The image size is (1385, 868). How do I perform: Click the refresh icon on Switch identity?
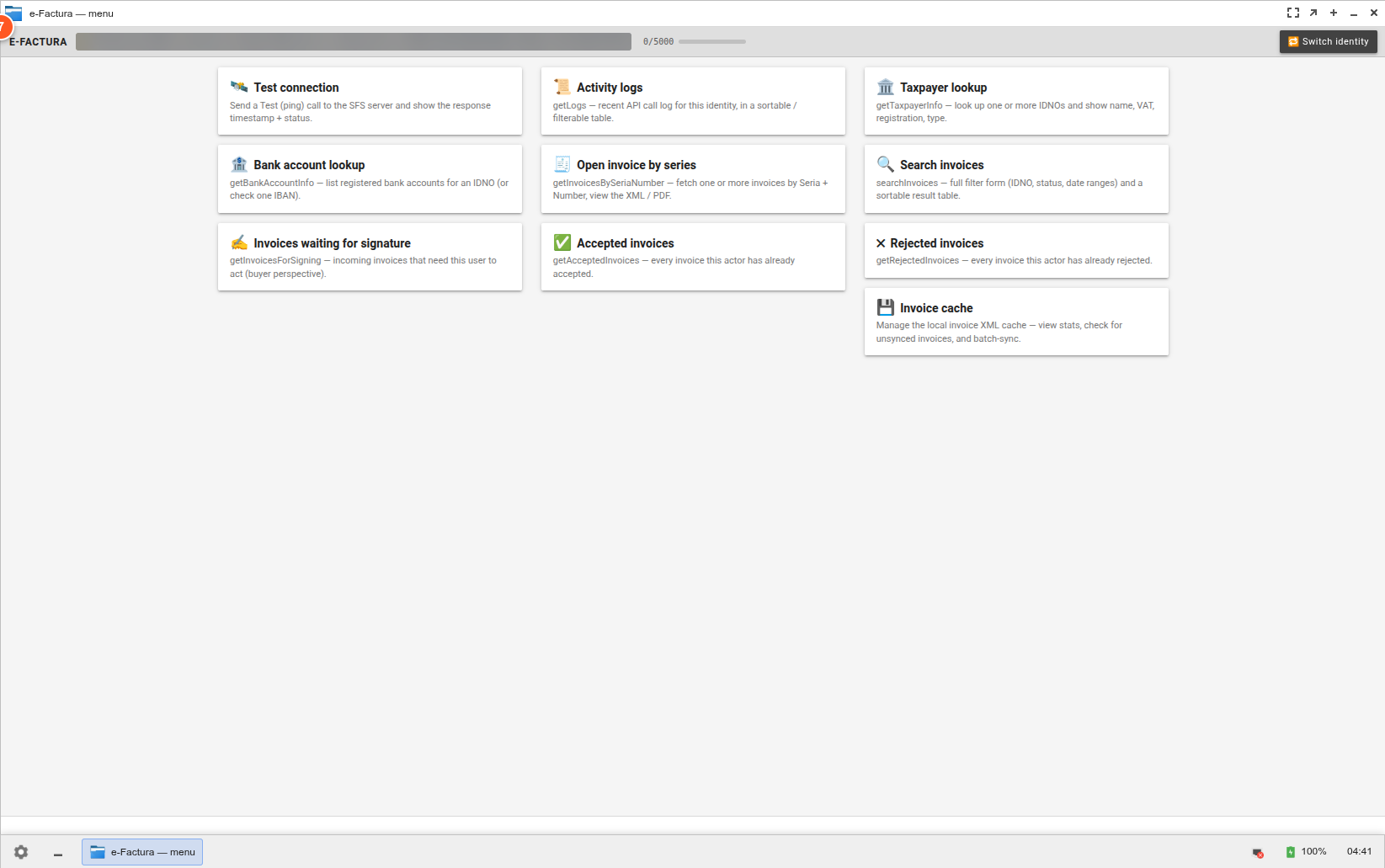[1293, 41]
